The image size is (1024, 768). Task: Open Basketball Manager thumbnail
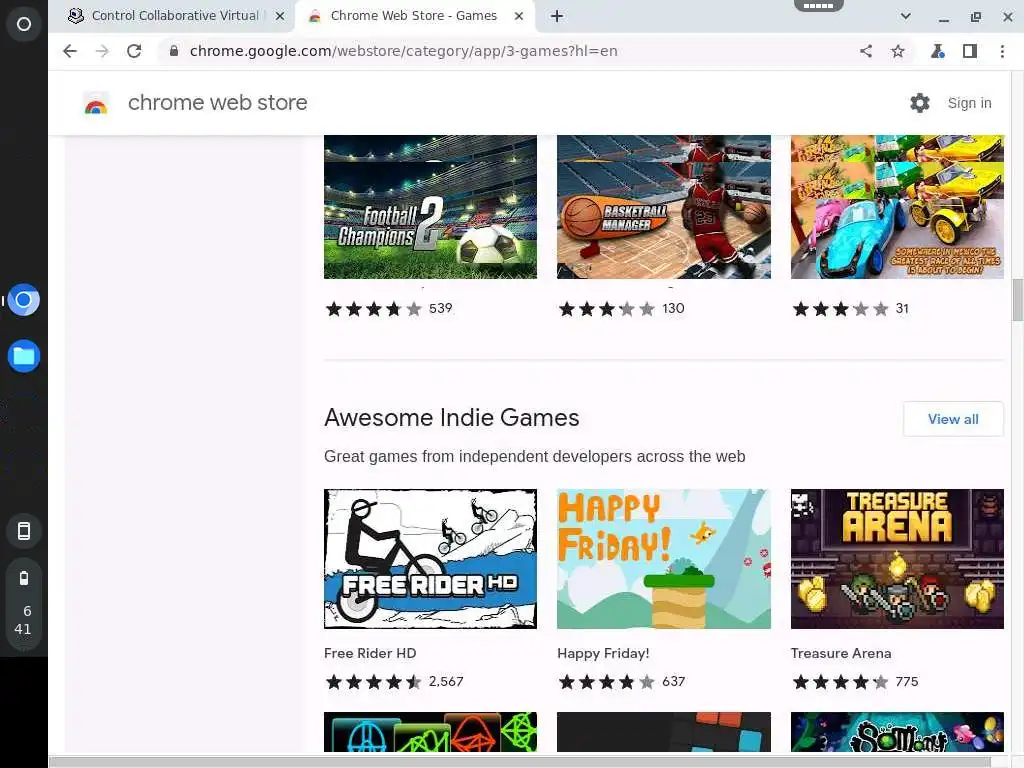point(664,207)
